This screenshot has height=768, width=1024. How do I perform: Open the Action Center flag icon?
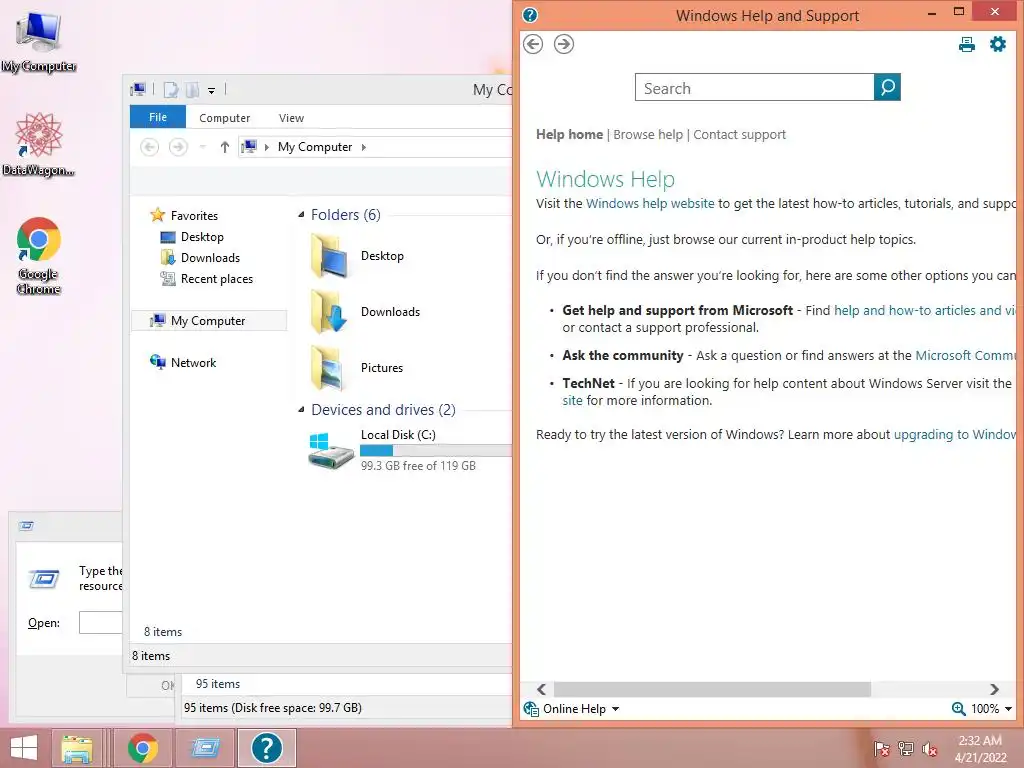tap(881, 749)
